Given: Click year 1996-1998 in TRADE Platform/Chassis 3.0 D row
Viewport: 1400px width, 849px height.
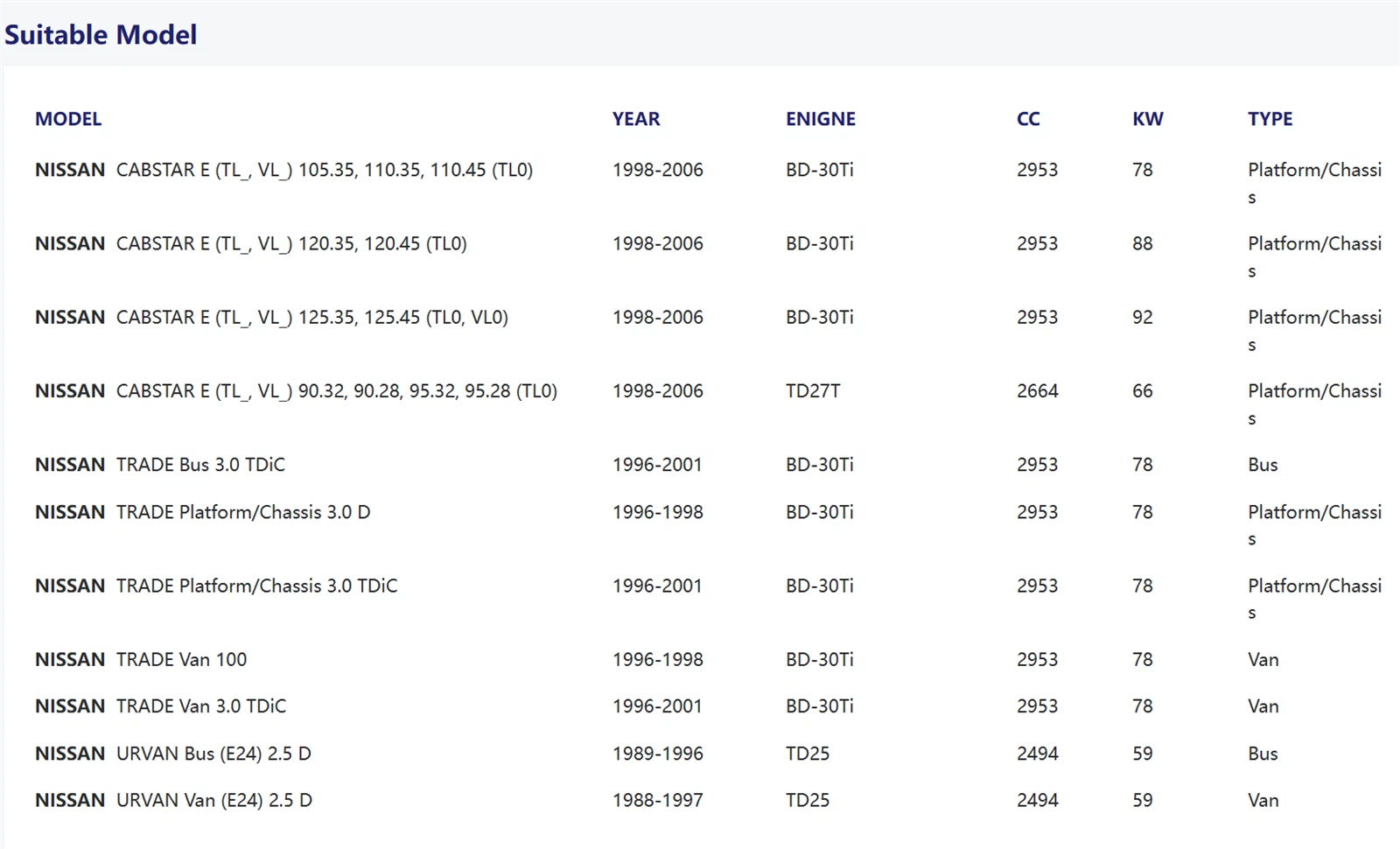Looking at the screenshot, I should pyautogui.click(x=658, y=512).
